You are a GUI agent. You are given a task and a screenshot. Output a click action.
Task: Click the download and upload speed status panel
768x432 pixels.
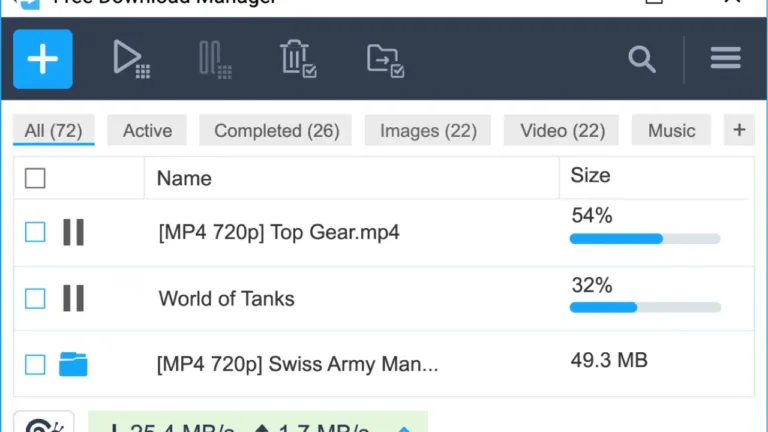258,422
